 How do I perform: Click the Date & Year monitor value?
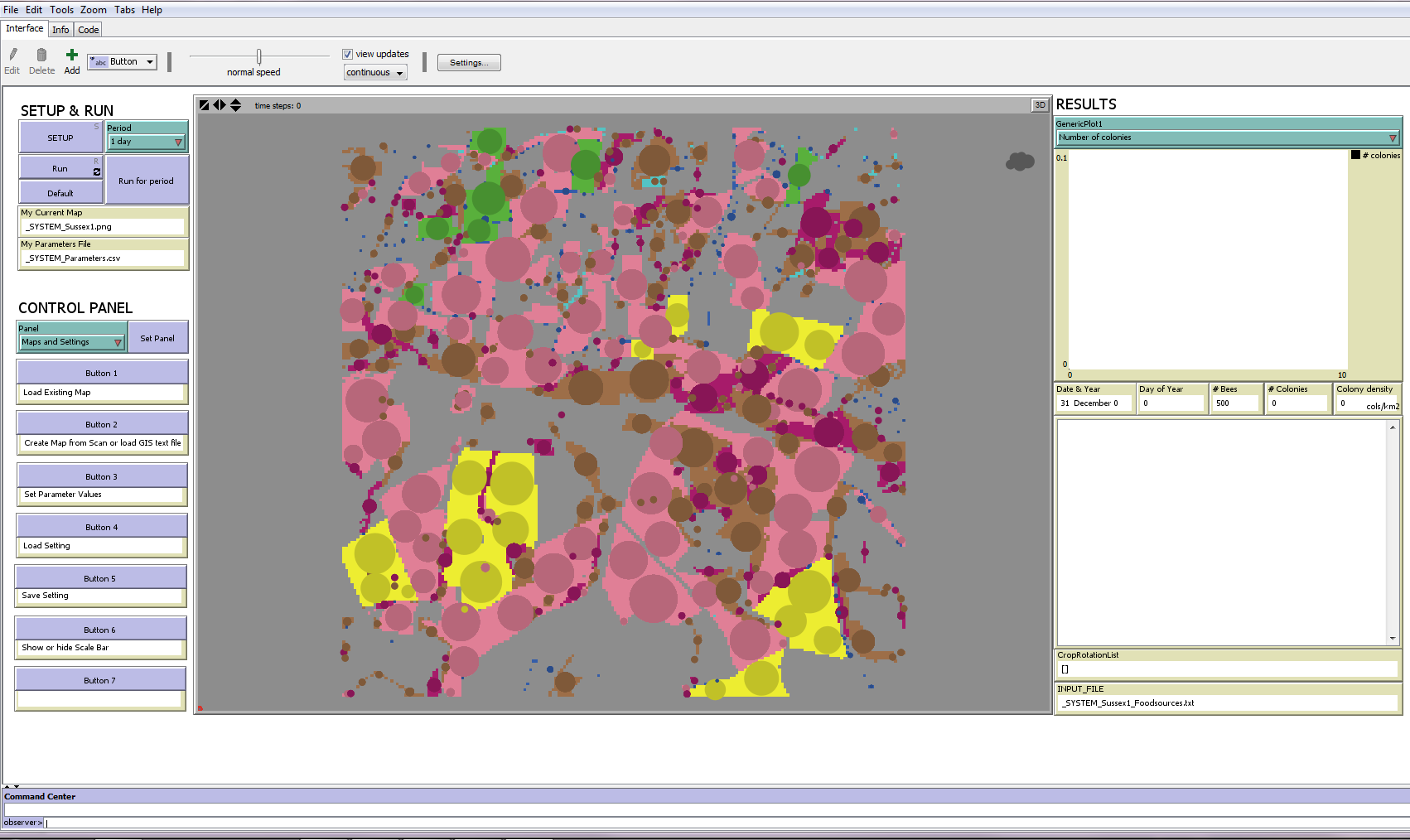pyautogui.click(x=1095, y=403)
